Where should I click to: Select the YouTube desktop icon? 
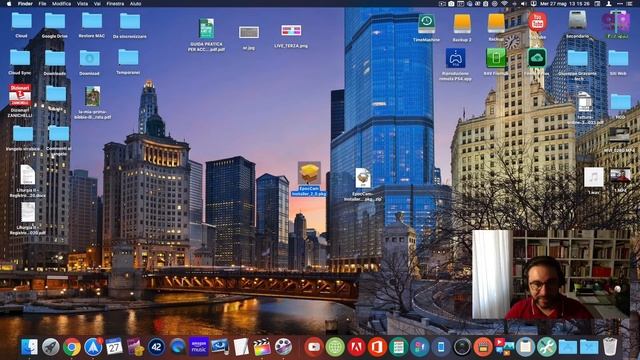[x=538, y=22]
